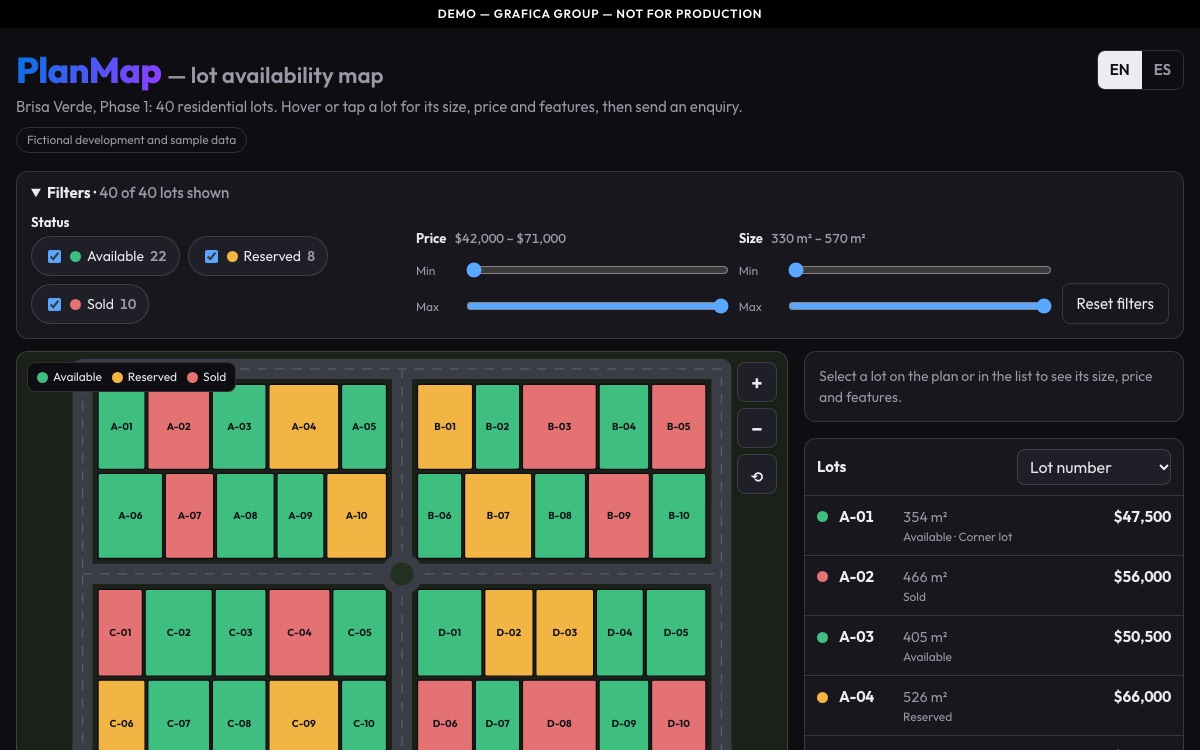
Task: Select reserved lot B-07 on the map
Action: click(x=498, y=516)
